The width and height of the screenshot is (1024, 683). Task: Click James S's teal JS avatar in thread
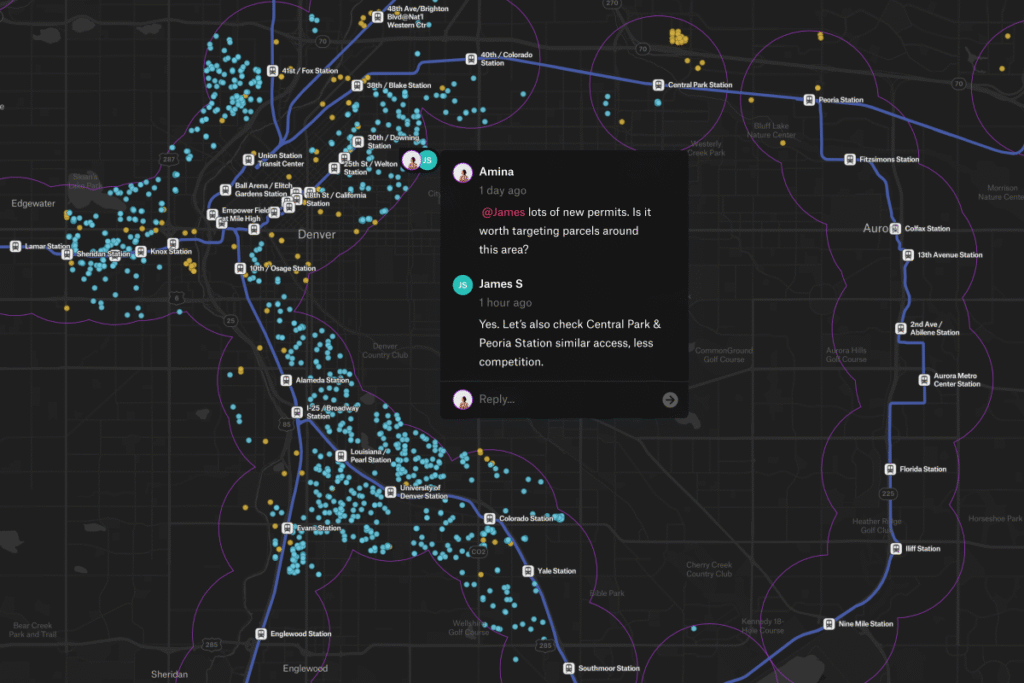tap(463, 285)
